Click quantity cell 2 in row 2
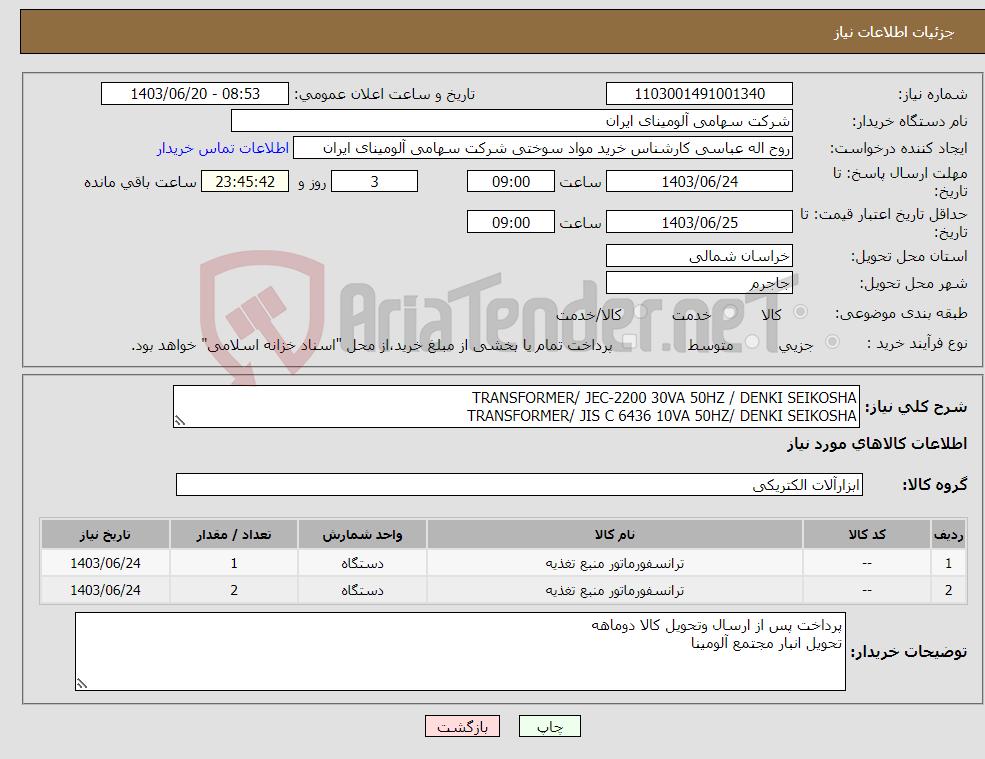Viewport: 985px width, 759px height. pos(234,591)
